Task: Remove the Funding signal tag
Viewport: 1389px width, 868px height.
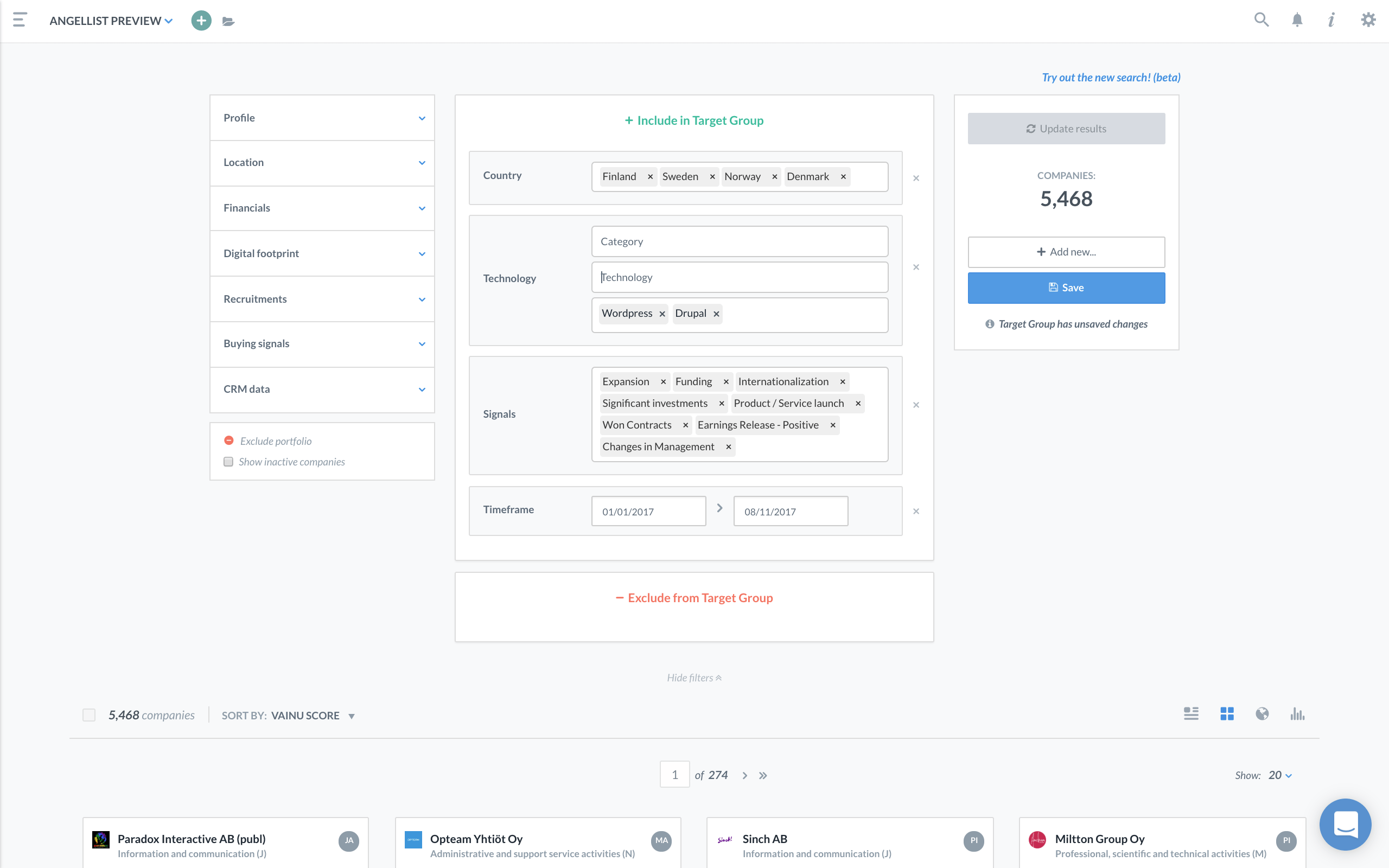Action: pos(726,382)
